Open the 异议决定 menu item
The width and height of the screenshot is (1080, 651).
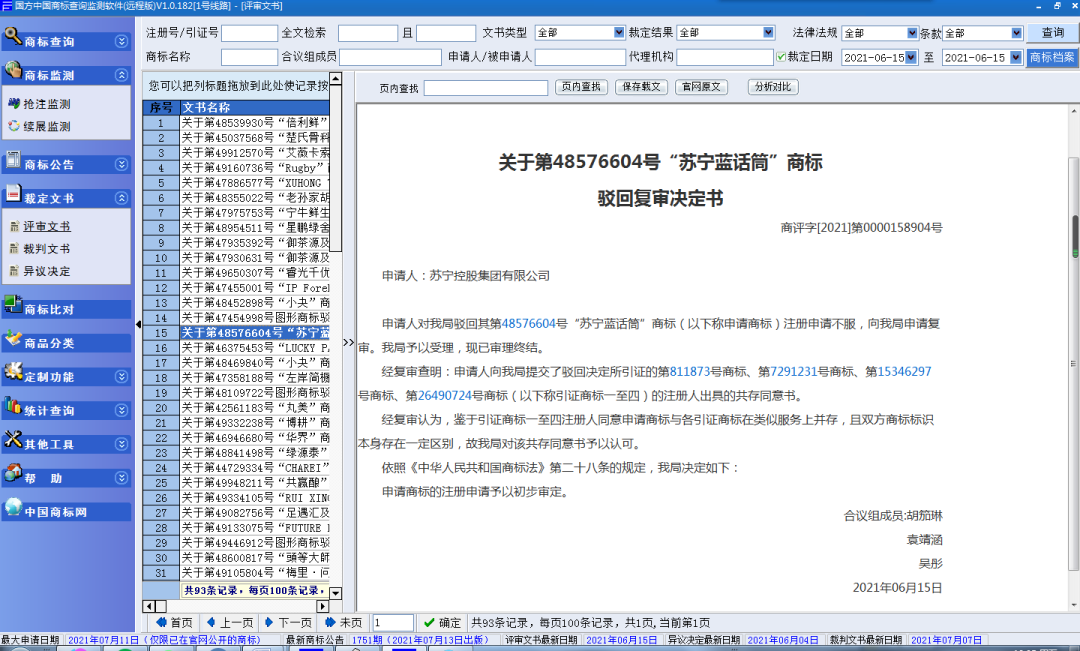coord(47,271)
